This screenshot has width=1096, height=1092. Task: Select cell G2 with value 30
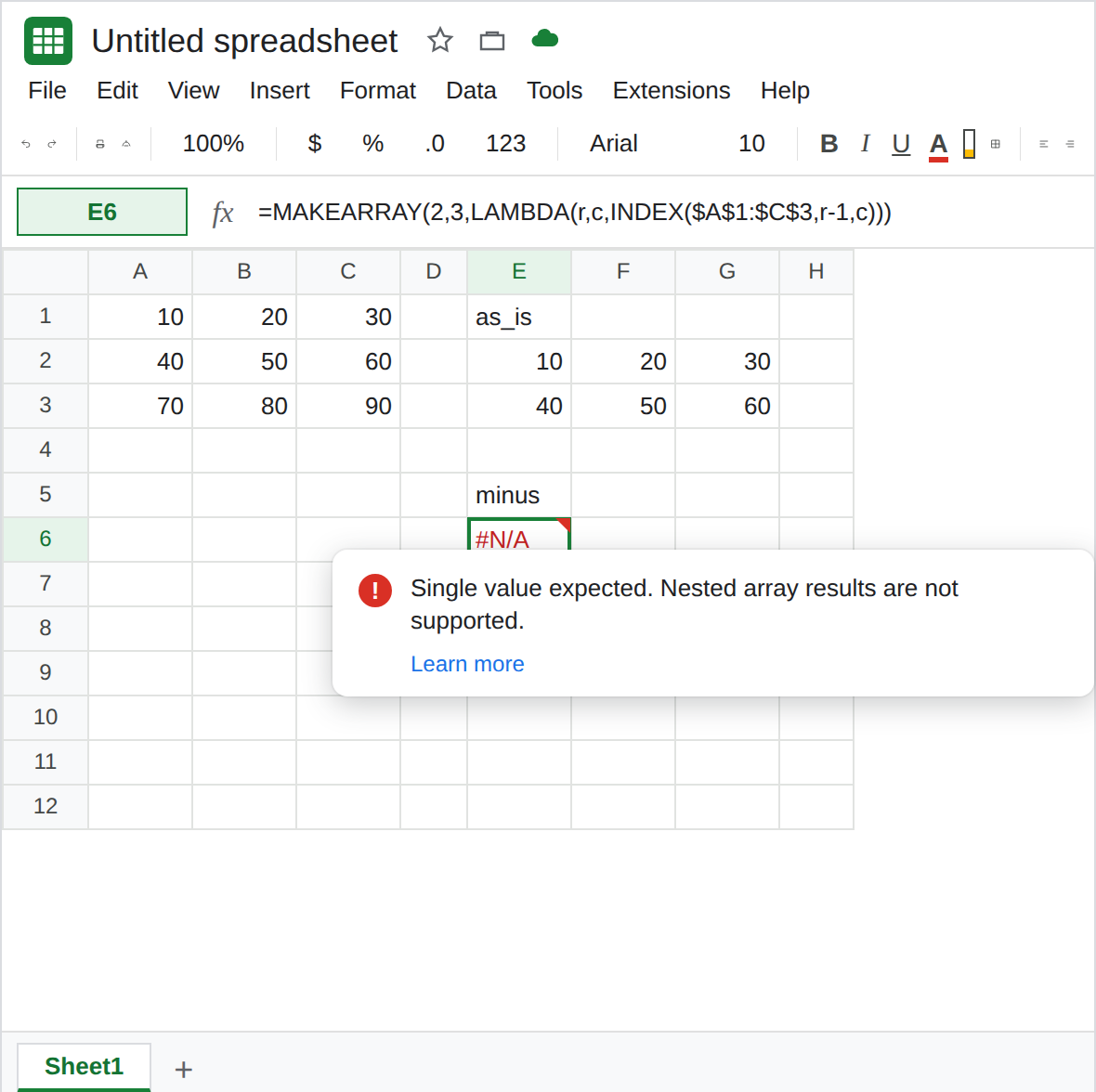tap(727, 361)
